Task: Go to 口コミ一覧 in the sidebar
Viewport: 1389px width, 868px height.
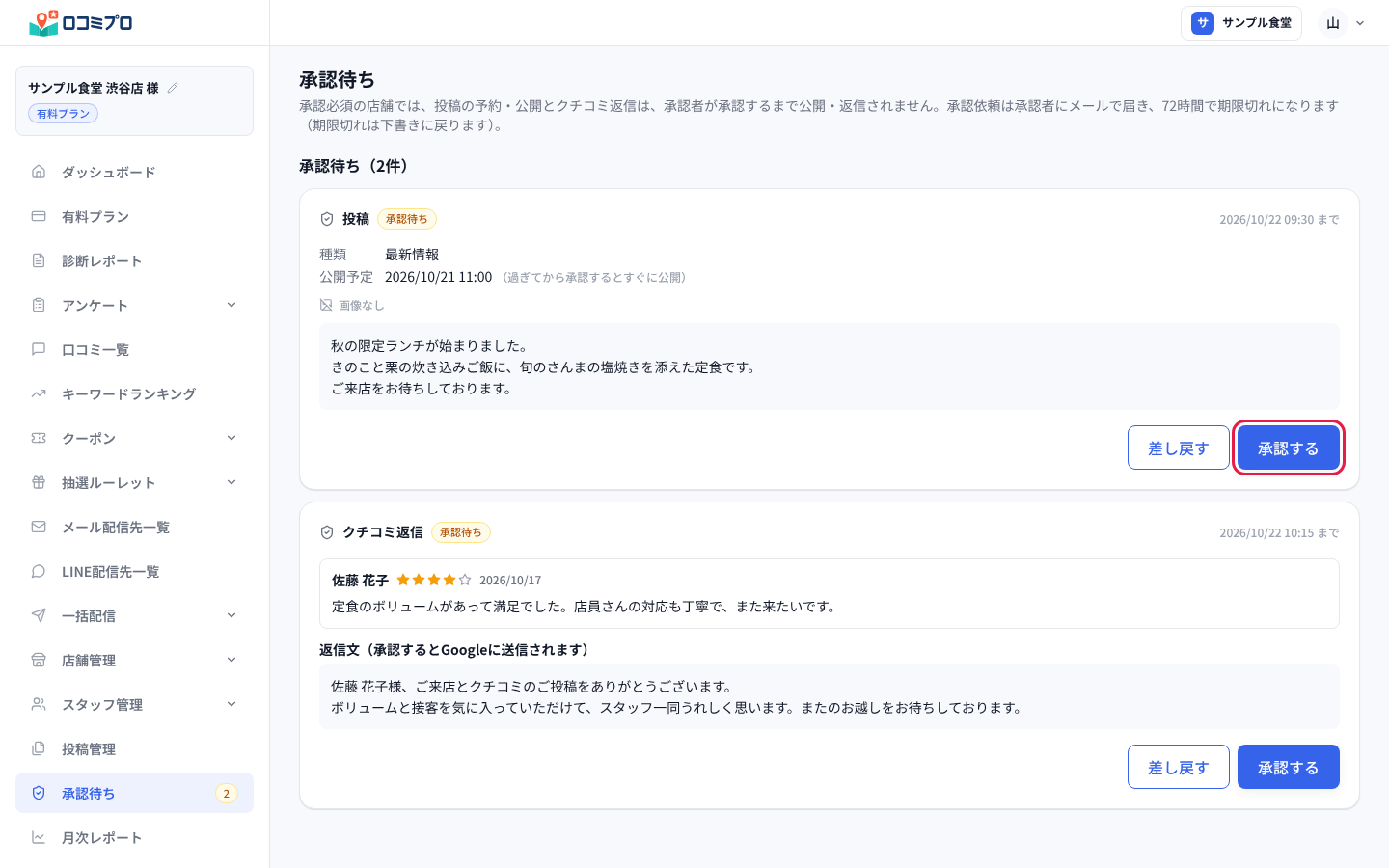Action: pyautogui.click(x=134, y=349)
